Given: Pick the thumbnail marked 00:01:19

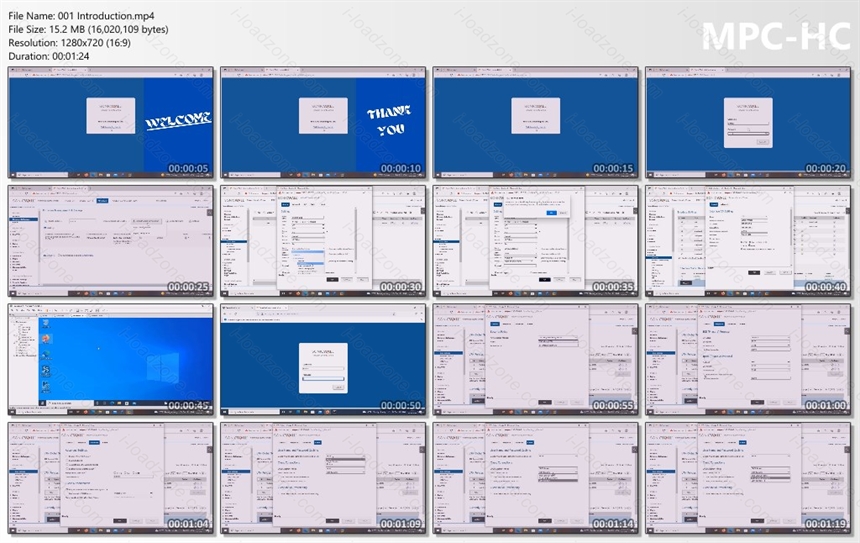Looking at the screenshot, I should click(749, 478).
